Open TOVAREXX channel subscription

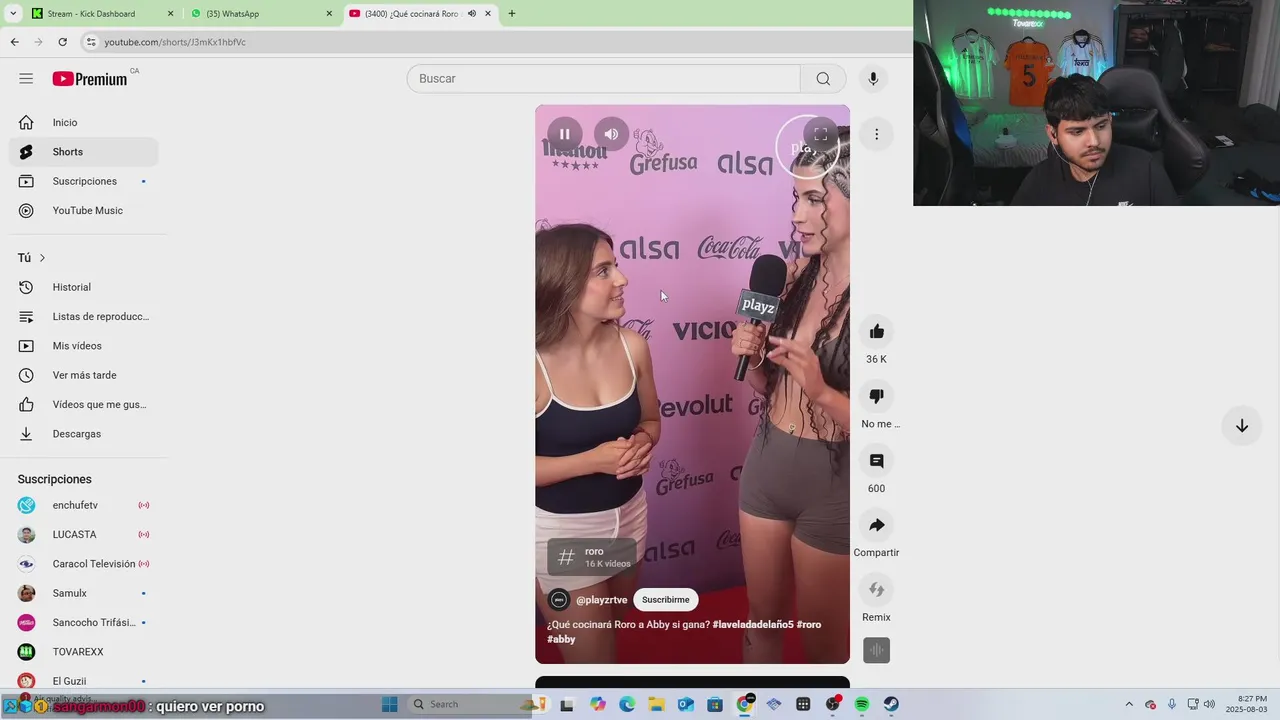[x=84, y=652]
